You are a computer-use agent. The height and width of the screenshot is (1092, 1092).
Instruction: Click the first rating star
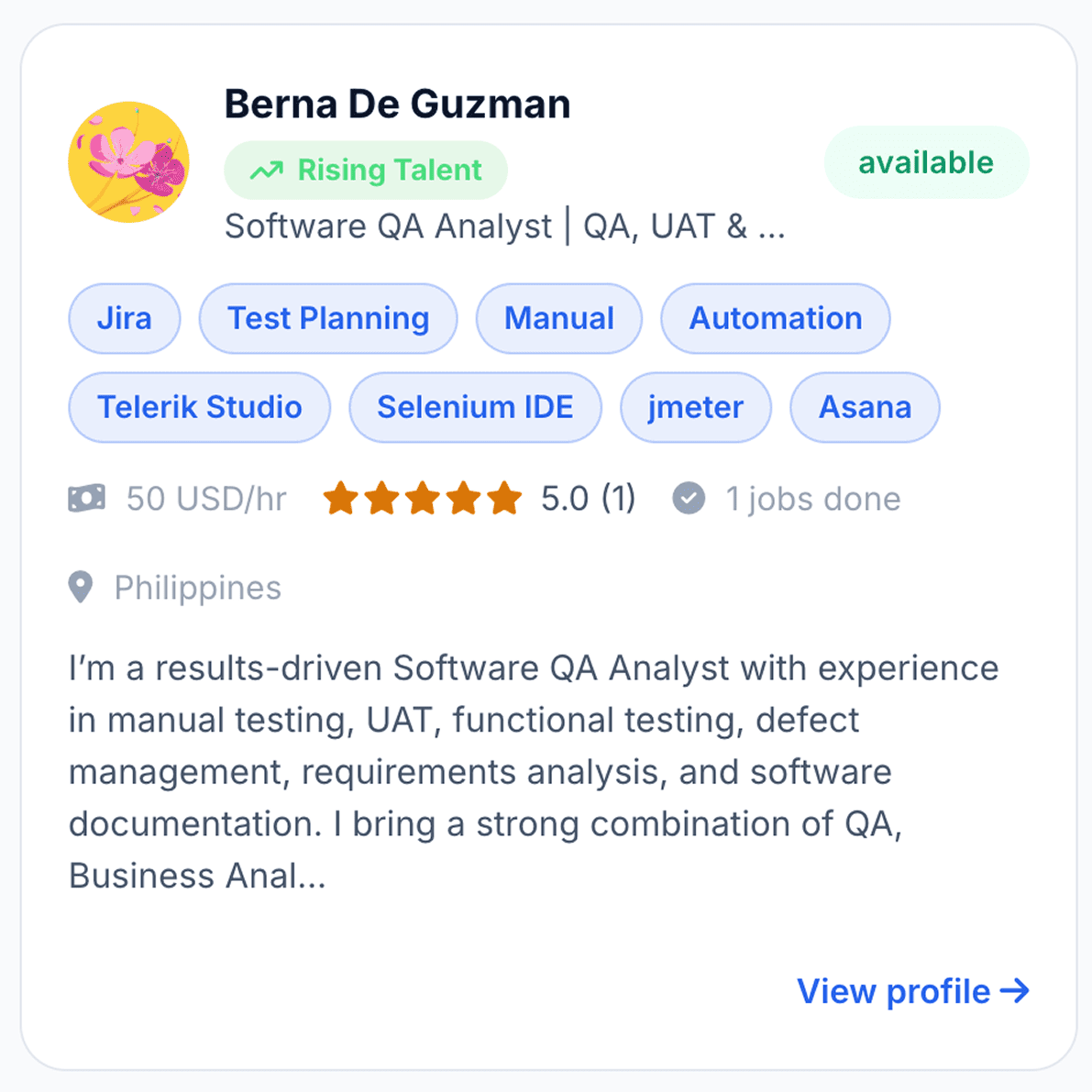click(341, 498)
